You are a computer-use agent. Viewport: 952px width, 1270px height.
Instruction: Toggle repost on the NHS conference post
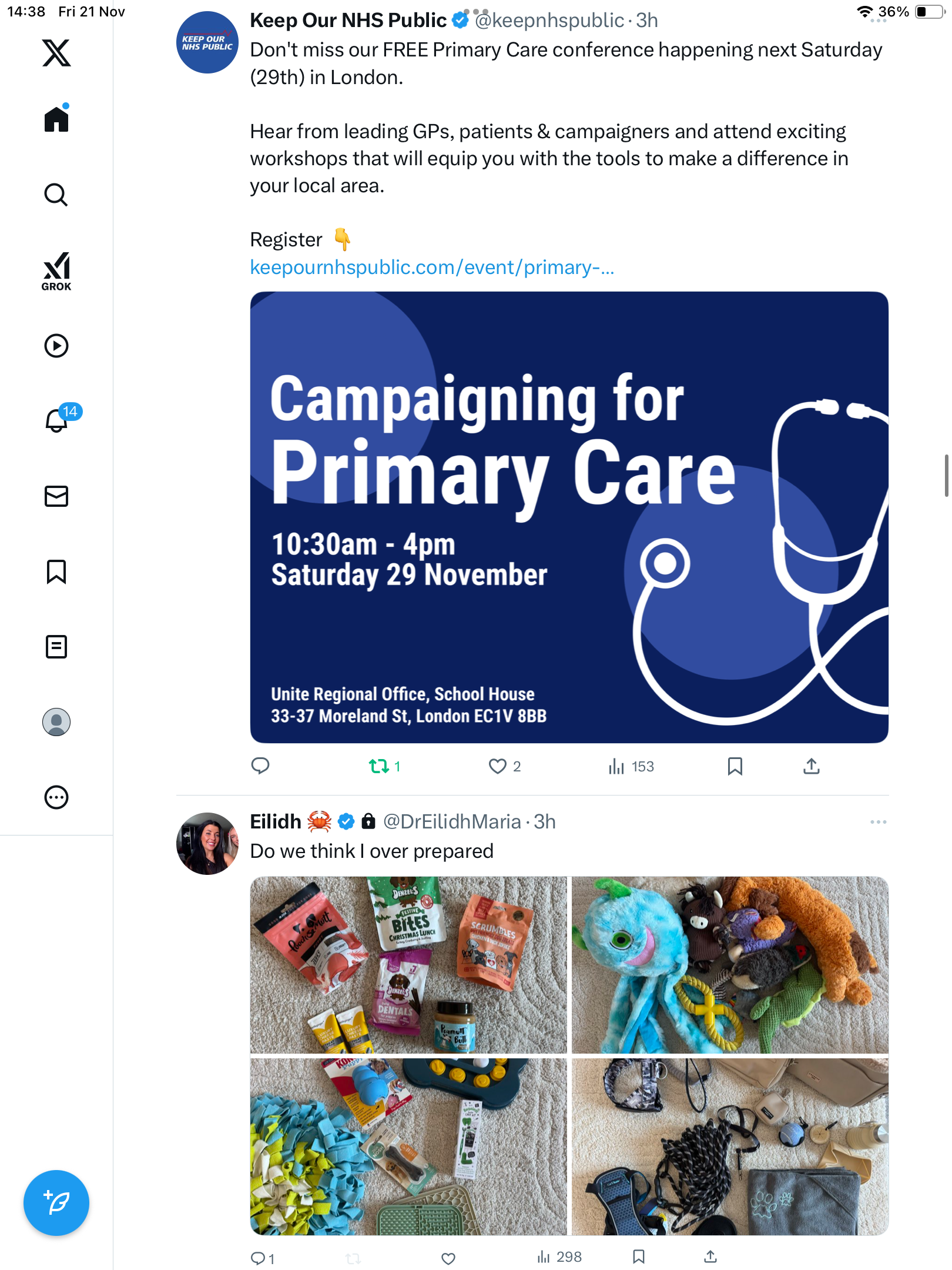(x=379, y=766)
